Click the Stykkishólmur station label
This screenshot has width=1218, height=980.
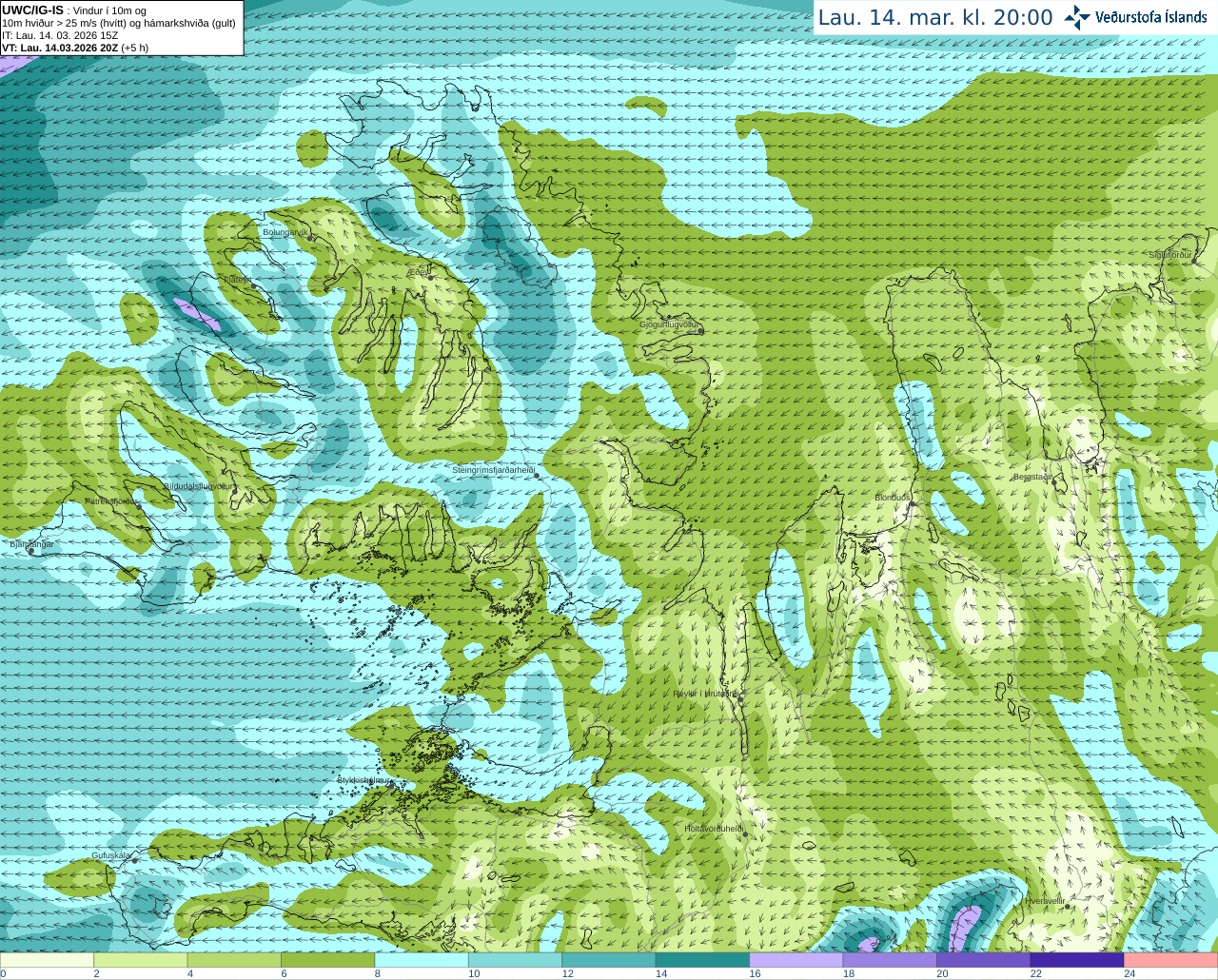tap(364, 780)
